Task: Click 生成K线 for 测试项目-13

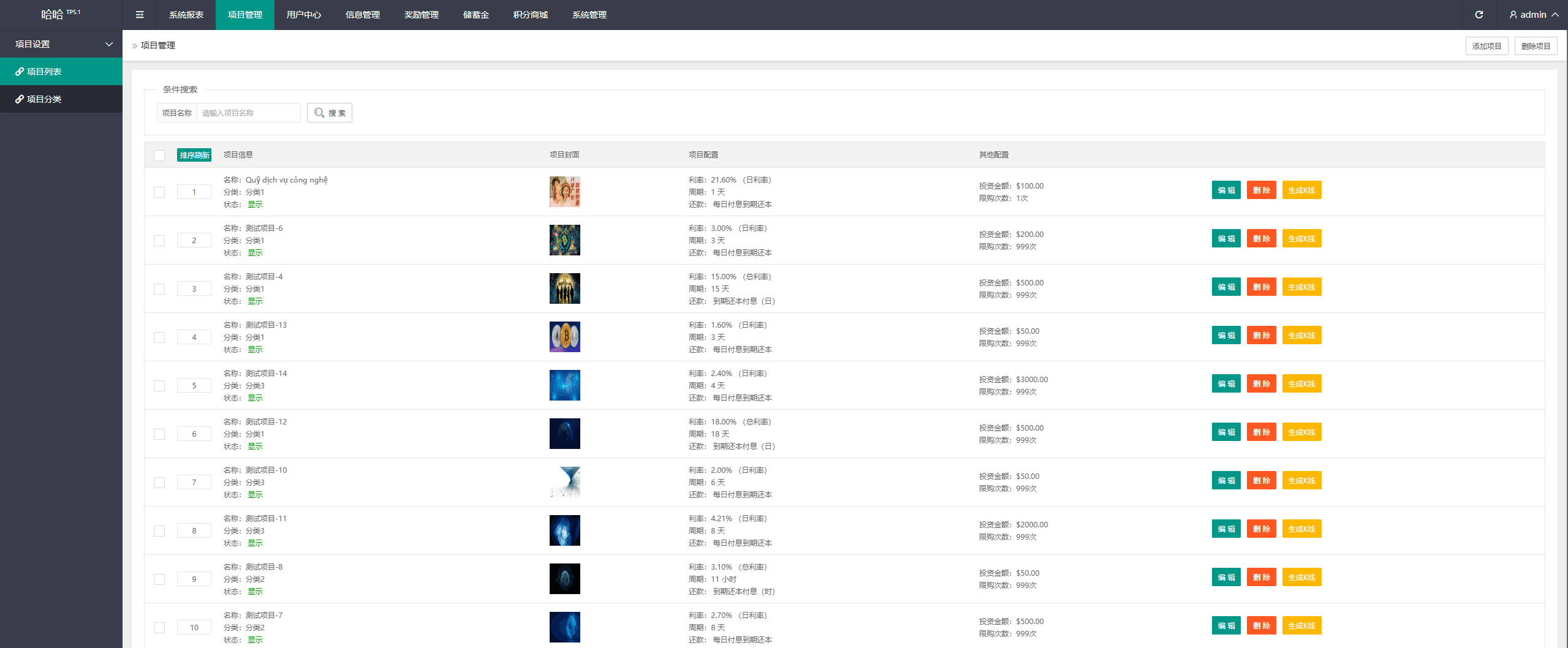Action: pyautogui.click(x=1302, y=335)
